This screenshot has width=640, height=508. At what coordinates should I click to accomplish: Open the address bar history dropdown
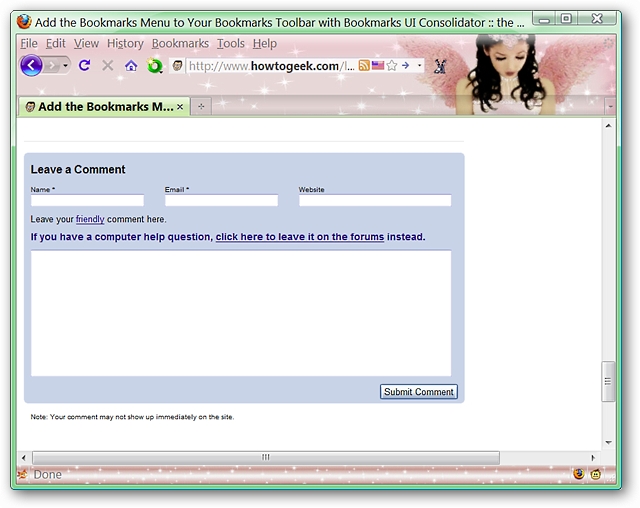419,65
